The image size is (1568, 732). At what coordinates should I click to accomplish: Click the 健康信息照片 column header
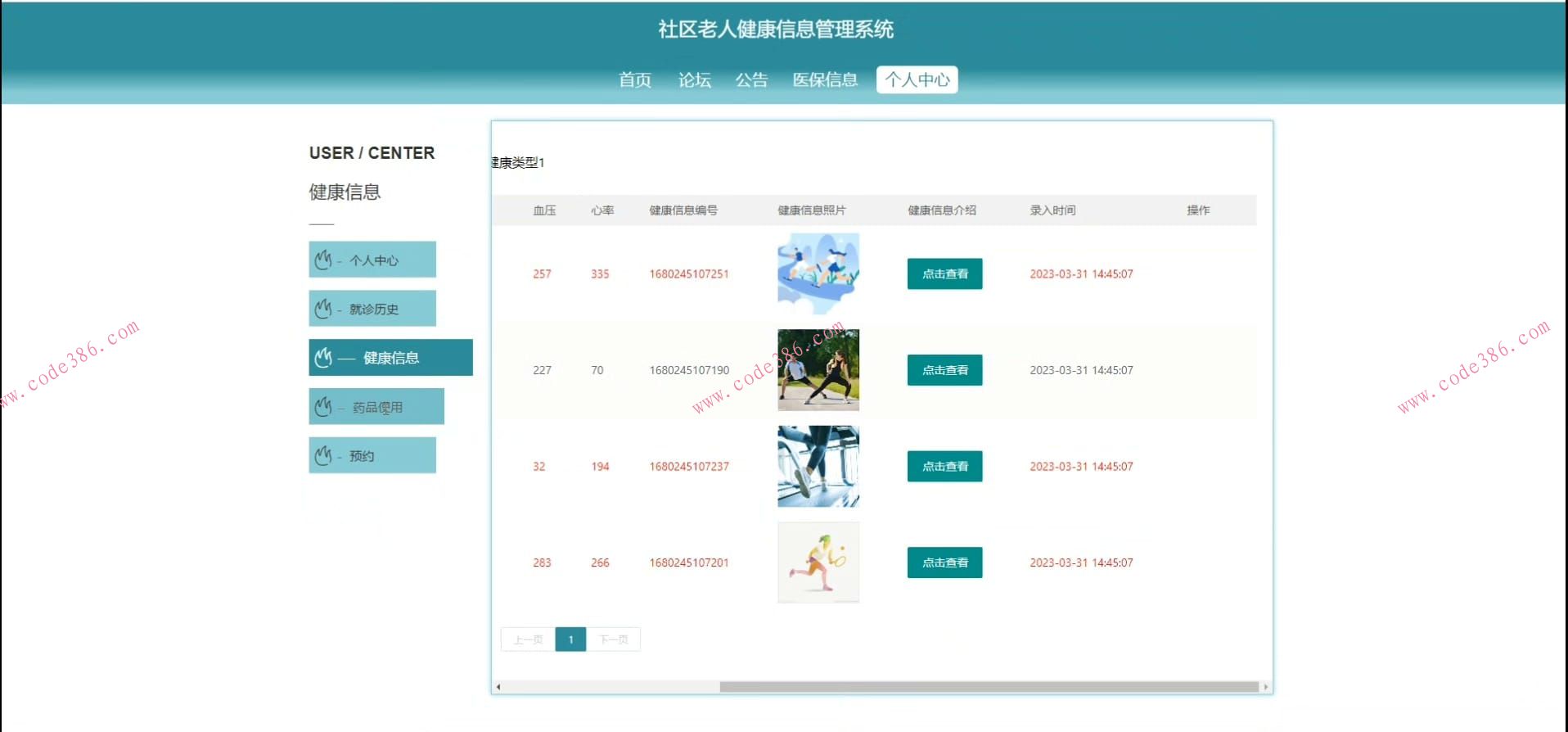812,210
